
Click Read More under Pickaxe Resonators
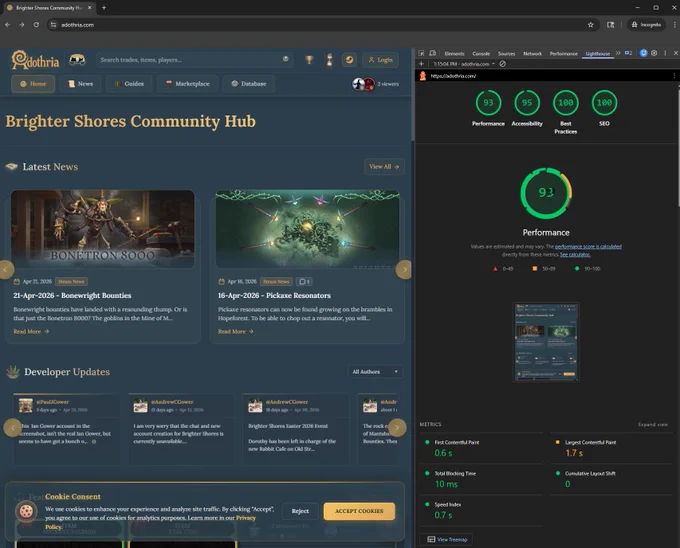tap(235, 331)
